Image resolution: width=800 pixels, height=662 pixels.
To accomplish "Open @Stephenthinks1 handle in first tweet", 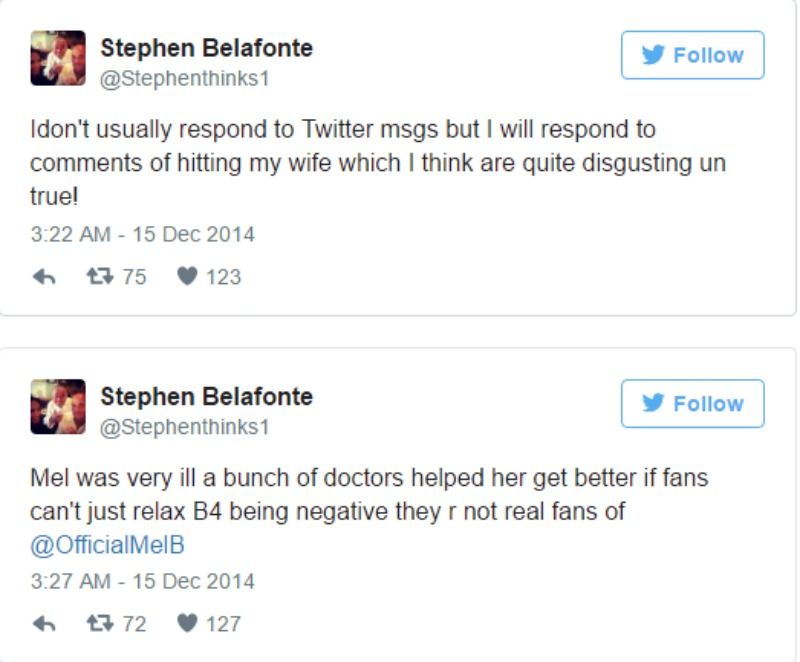I will click(x=185, y=78).
